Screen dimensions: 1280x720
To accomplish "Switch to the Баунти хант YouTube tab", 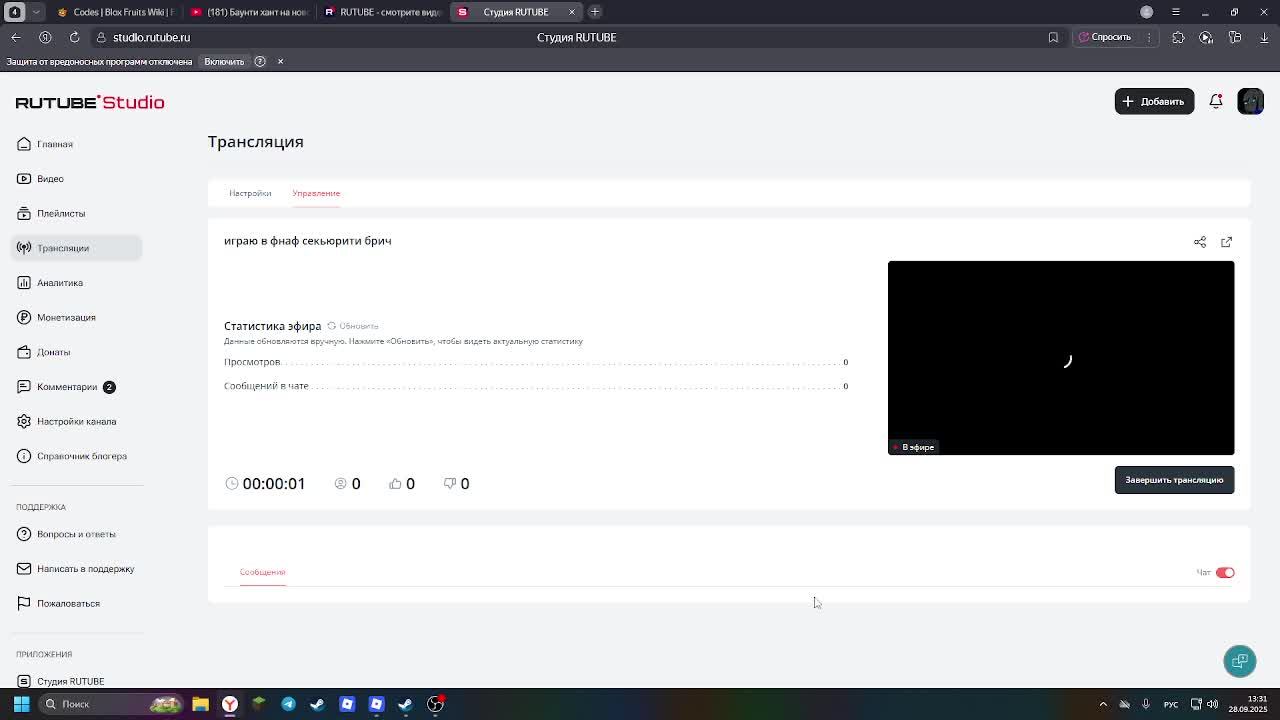I will [x=250, y=12].
